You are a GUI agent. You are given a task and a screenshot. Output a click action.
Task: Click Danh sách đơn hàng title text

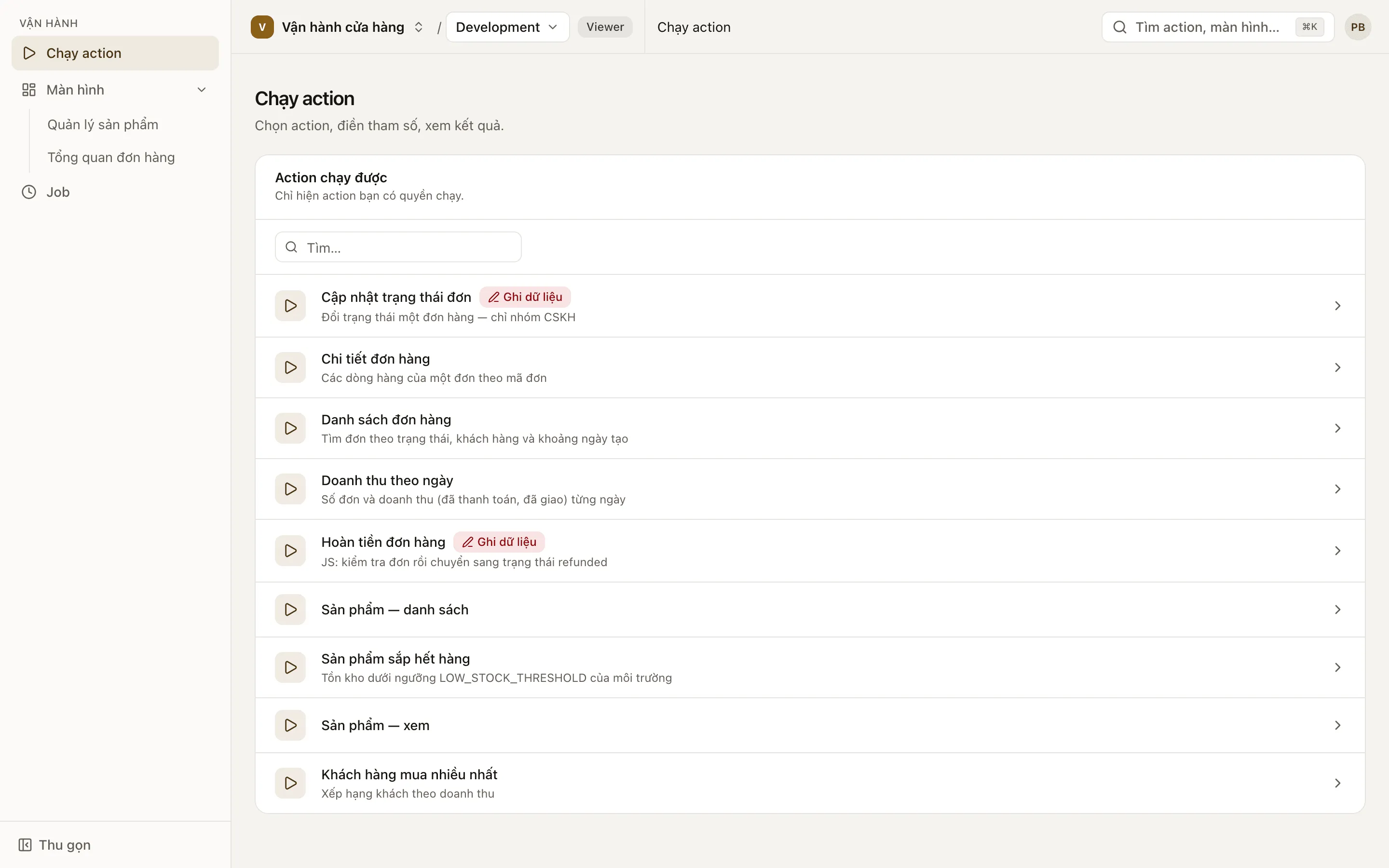[x=386, y=420]
